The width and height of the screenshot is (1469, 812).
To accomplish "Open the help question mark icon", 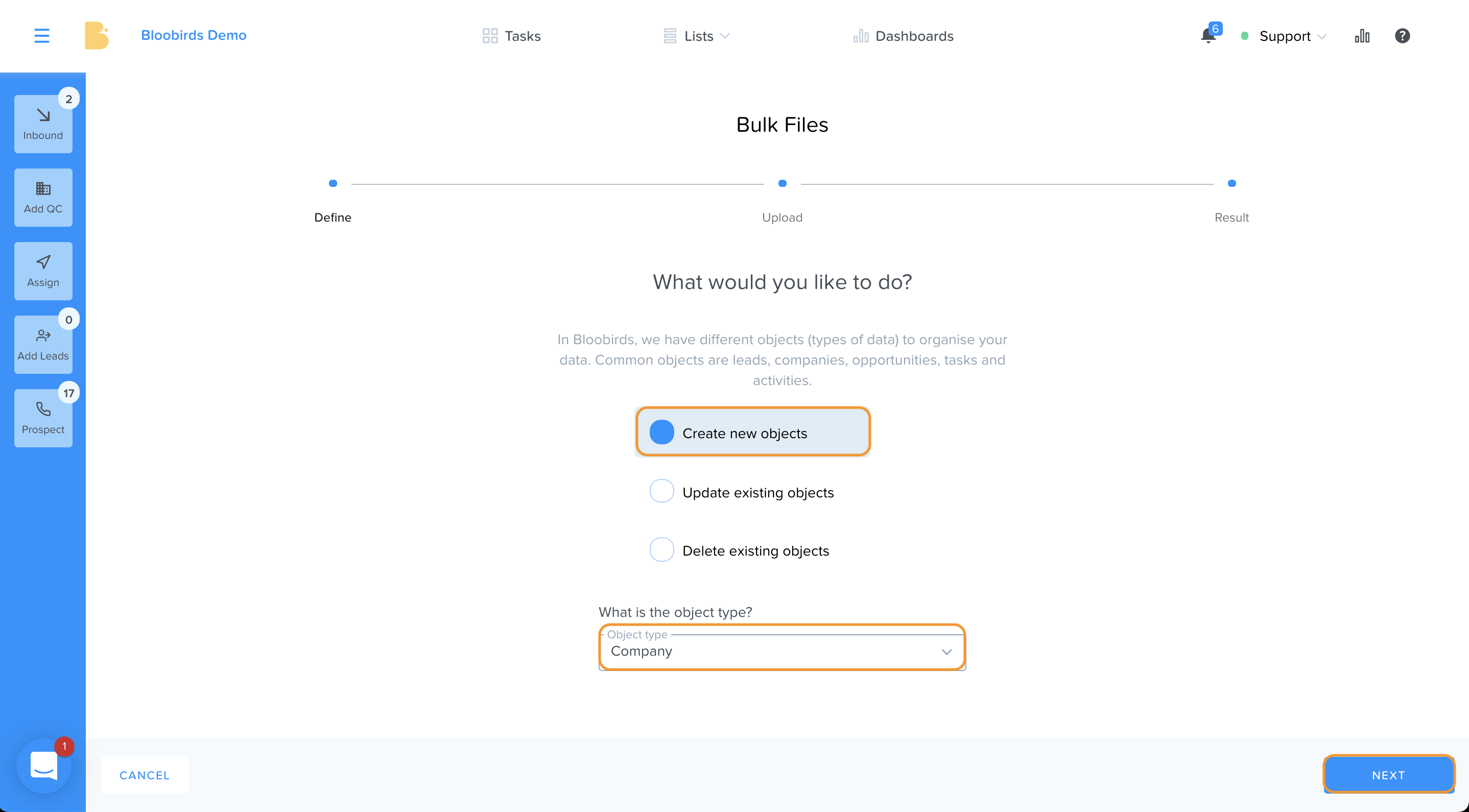I will pos(1402,36).
